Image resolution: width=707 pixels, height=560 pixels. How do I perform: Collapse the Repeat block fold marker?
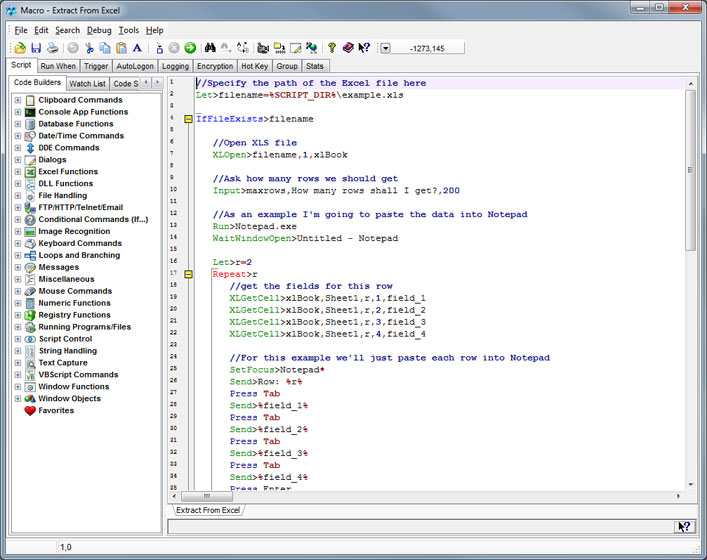pos(188,274)
